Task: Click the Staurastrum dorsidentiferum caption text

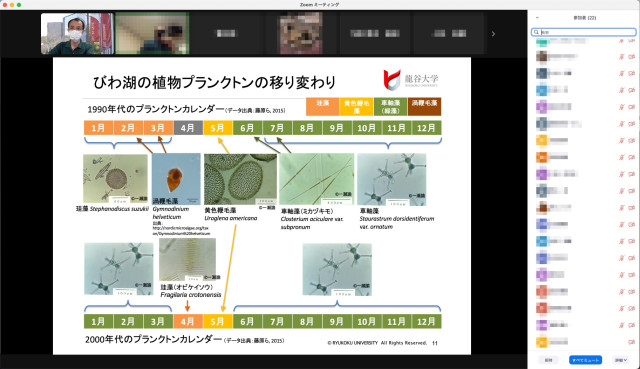Action: pos(396,222)
